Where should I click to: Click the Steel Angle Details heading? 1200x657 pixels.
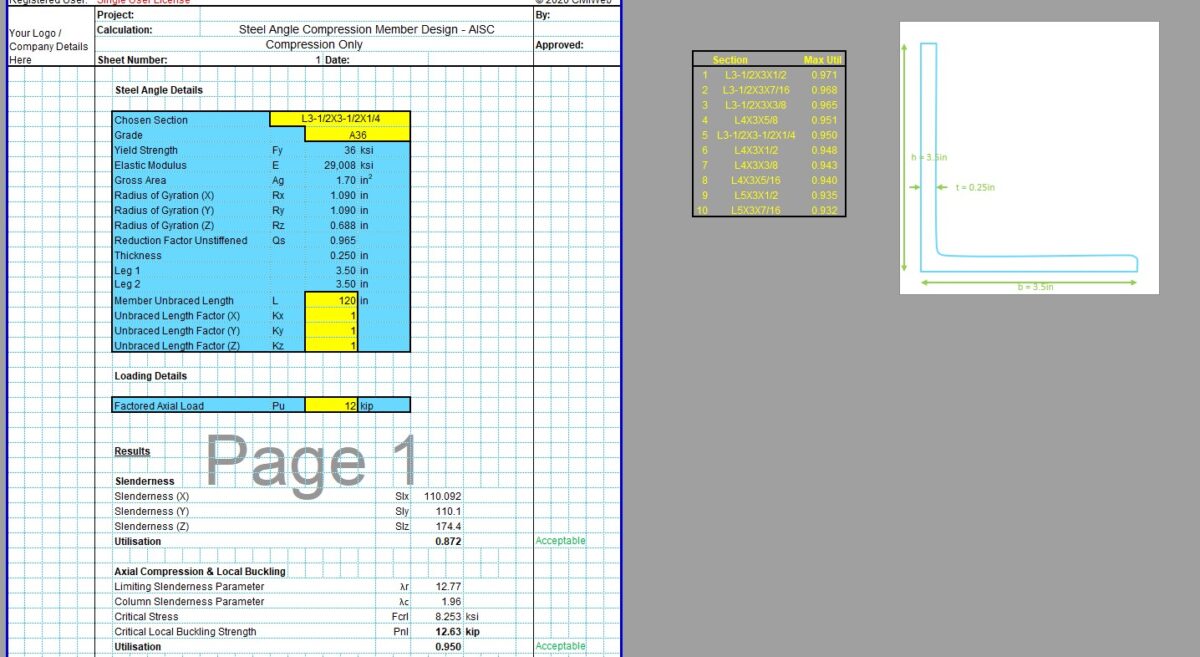click(x=158, y=90)
